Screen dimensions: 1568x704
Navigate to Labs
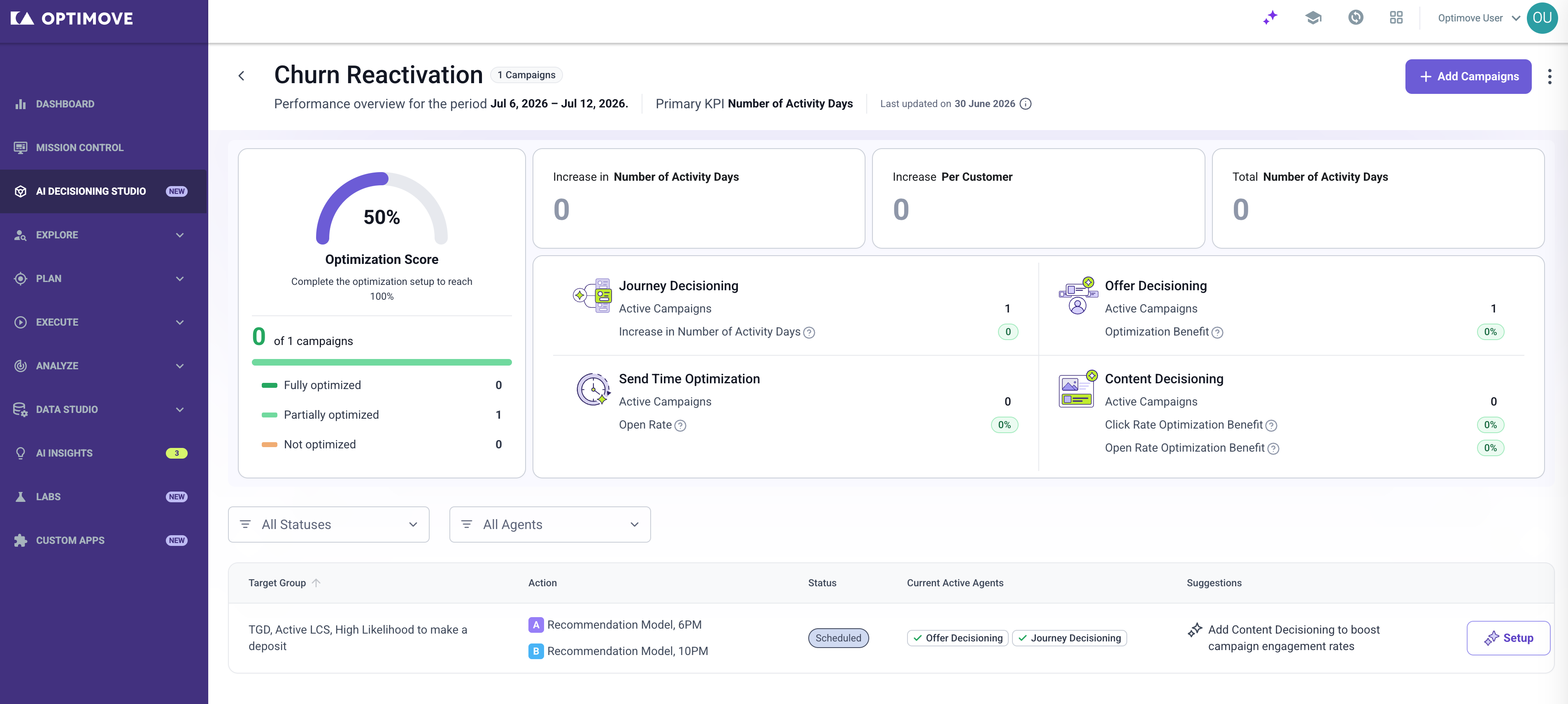103,497
